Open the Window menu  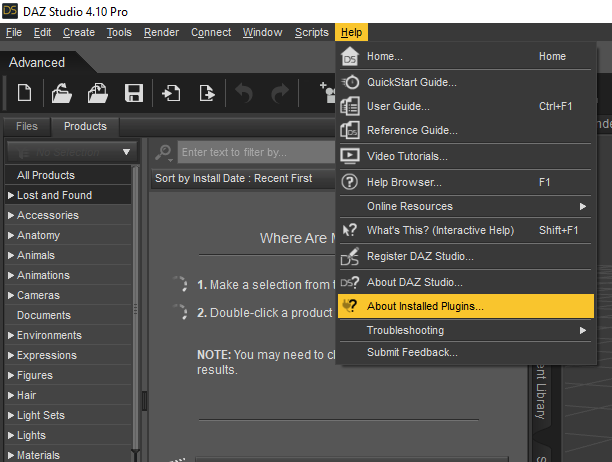pos(262,32)
